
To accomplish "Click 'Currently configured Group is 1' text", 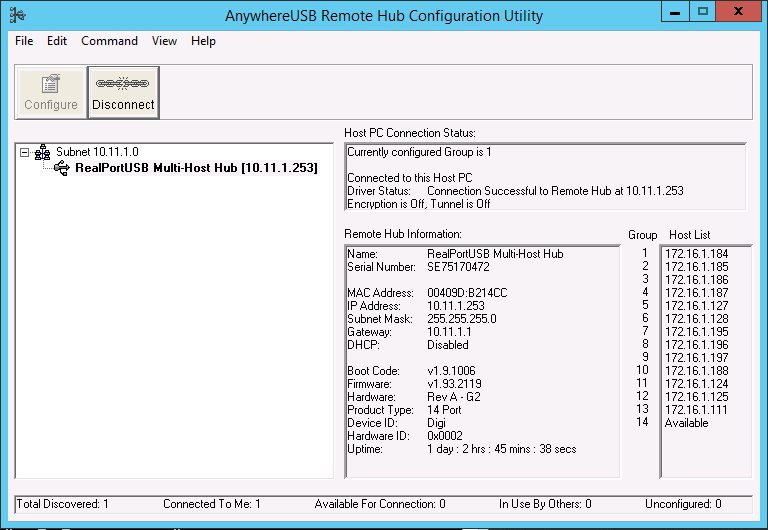I will coord(419,152).
